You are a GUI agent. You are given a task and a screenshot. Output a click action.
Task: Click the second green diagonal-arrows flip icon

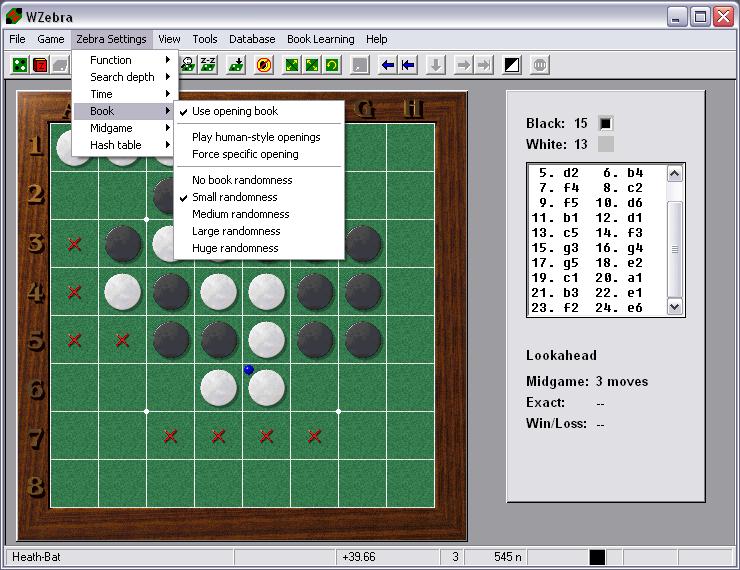coord(312,65)
